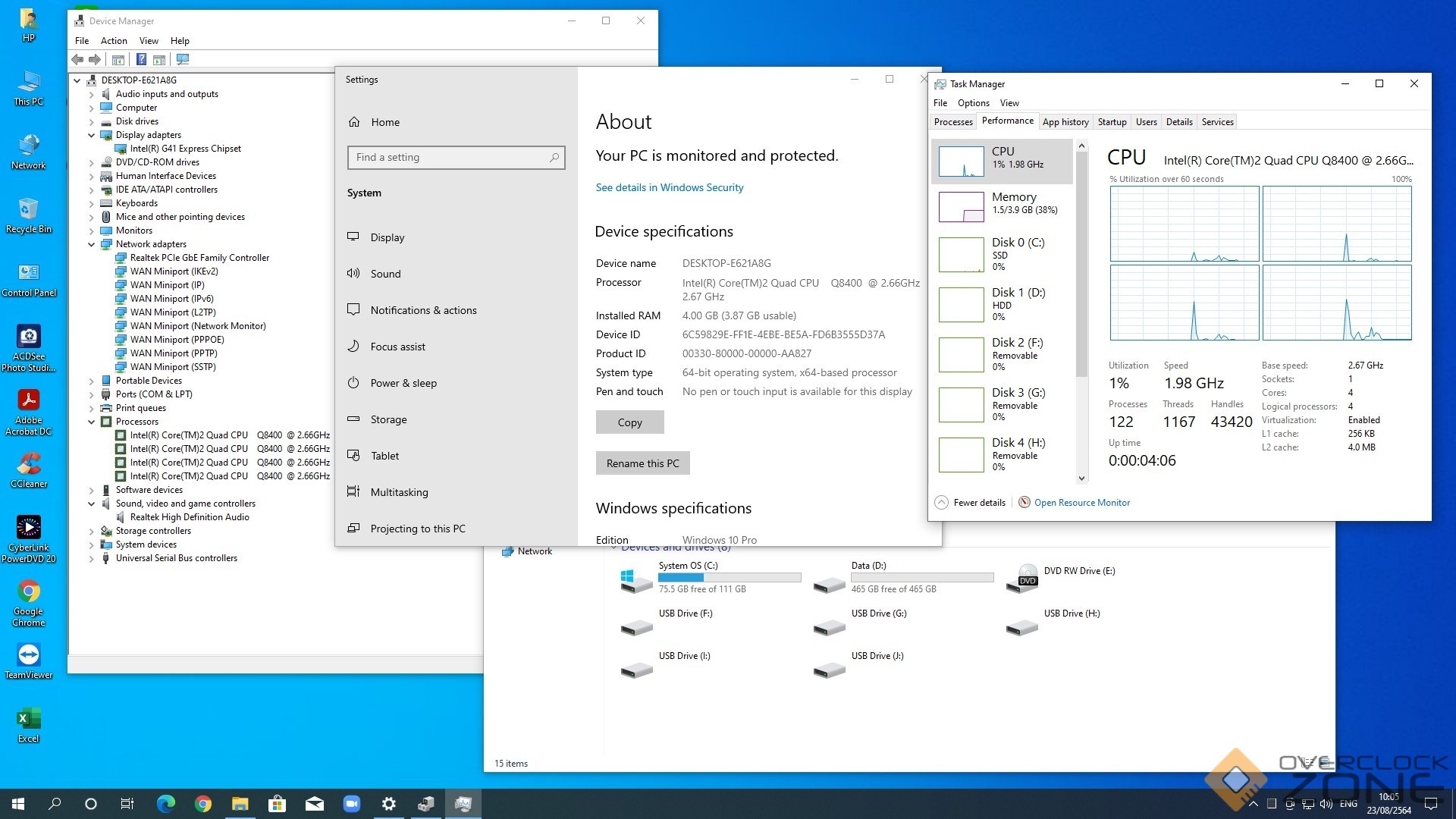
Task: Open Microsoft Edge from taskbar
Action: 165,804
